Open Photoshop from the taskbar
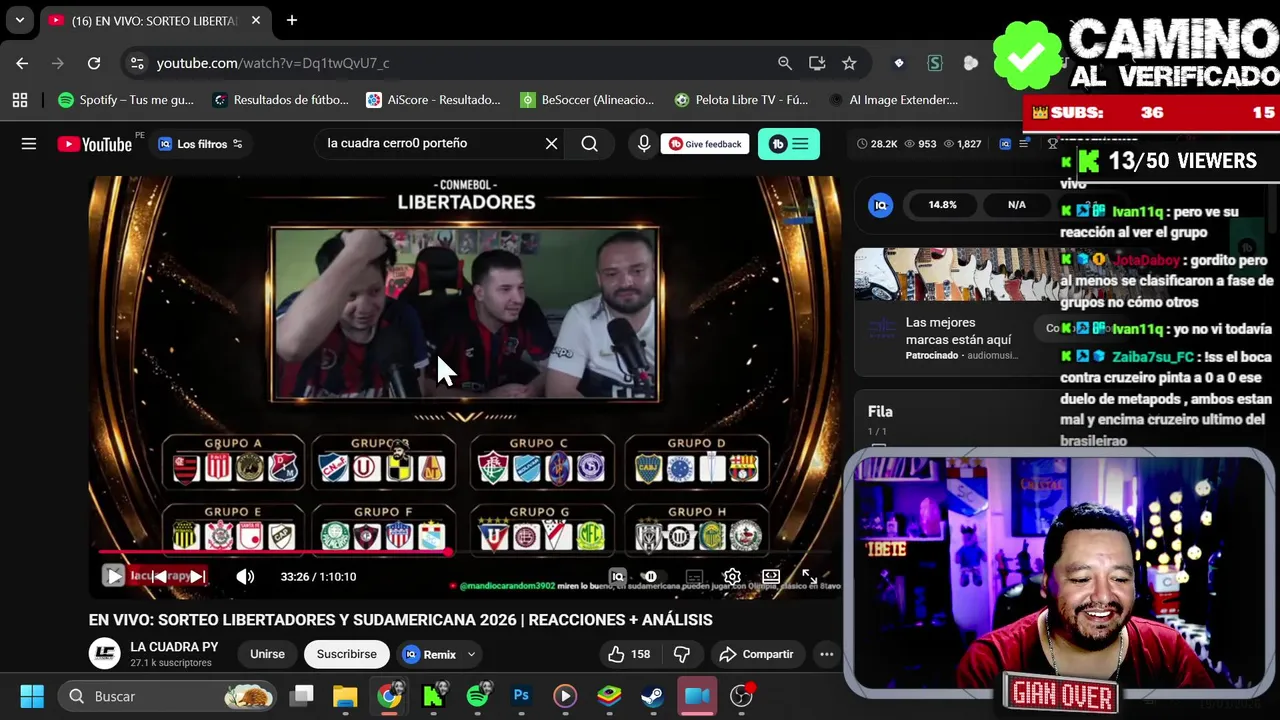Image resolution: width=1280 pixels, height=720 pixels. (521, 696)
